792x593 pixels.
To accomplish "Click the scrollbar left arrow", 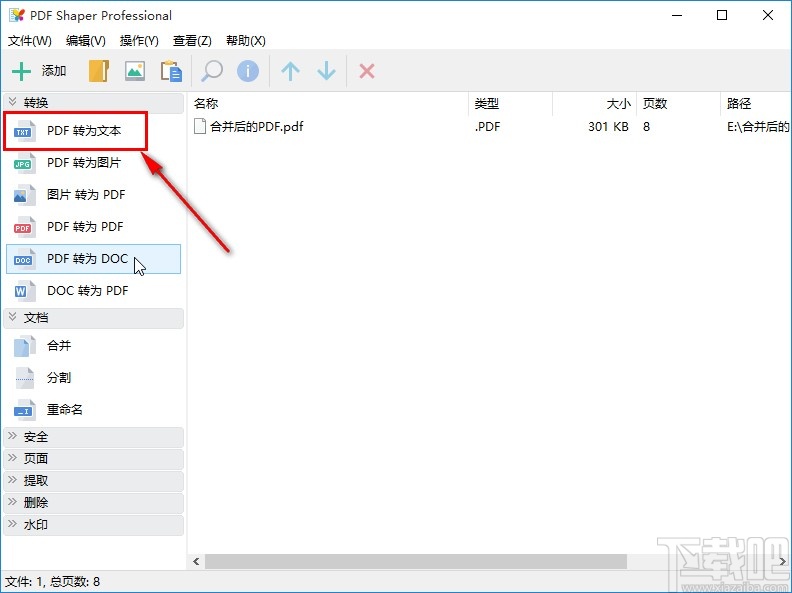I will click(196, 561).
